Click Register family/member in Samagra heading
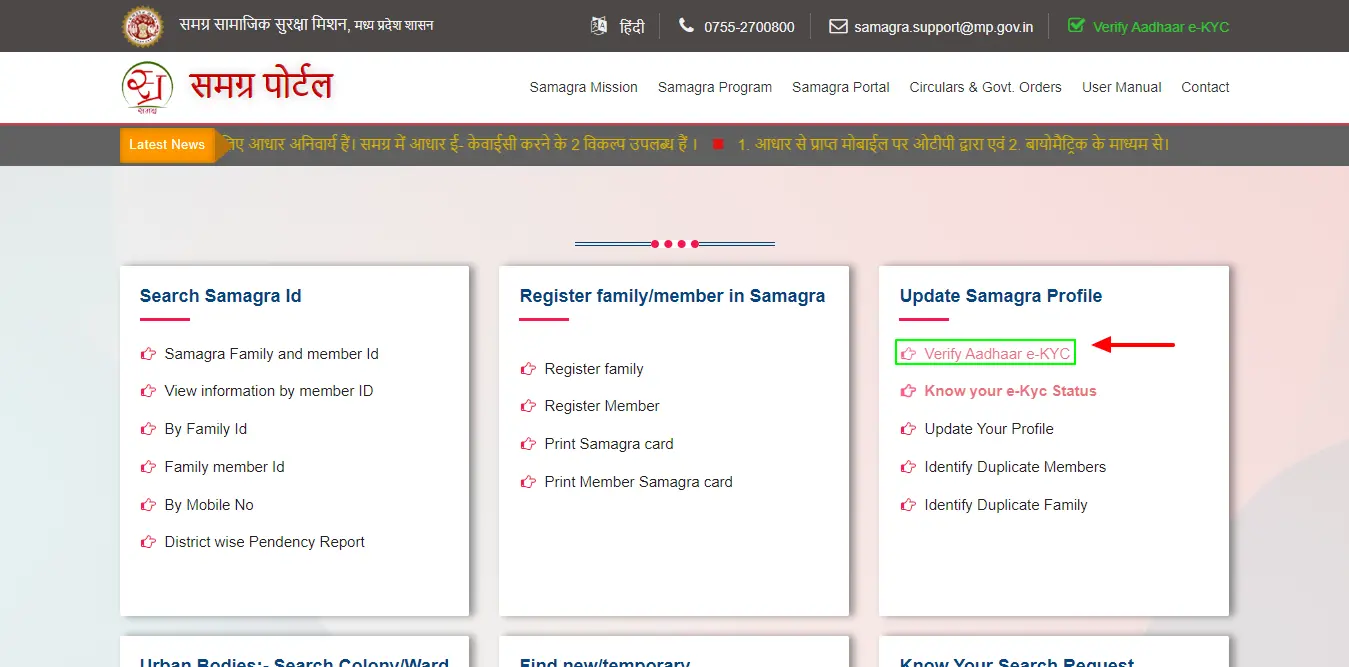The height and width of the screenshot is (667, 1349). pos(672,296)
